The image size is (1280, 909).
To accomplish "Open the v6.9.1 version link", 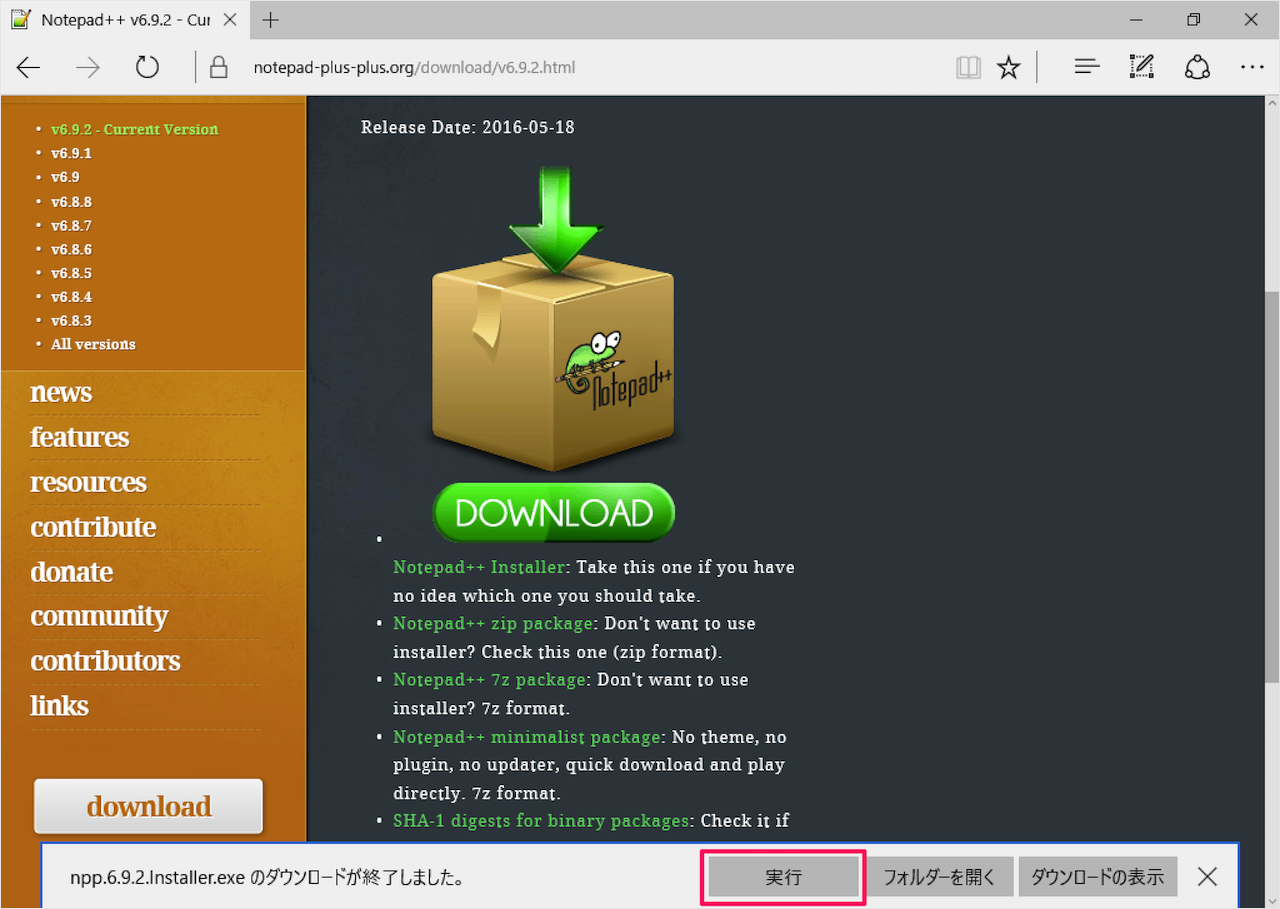I will (x=71, y=153).
